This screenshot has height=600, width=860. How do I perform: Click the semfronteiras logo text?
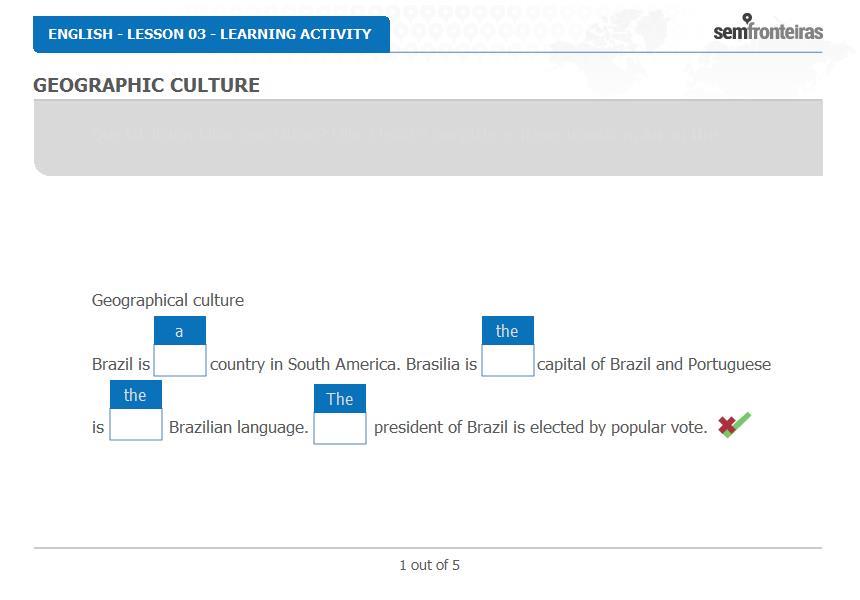[x=767, y=32]
